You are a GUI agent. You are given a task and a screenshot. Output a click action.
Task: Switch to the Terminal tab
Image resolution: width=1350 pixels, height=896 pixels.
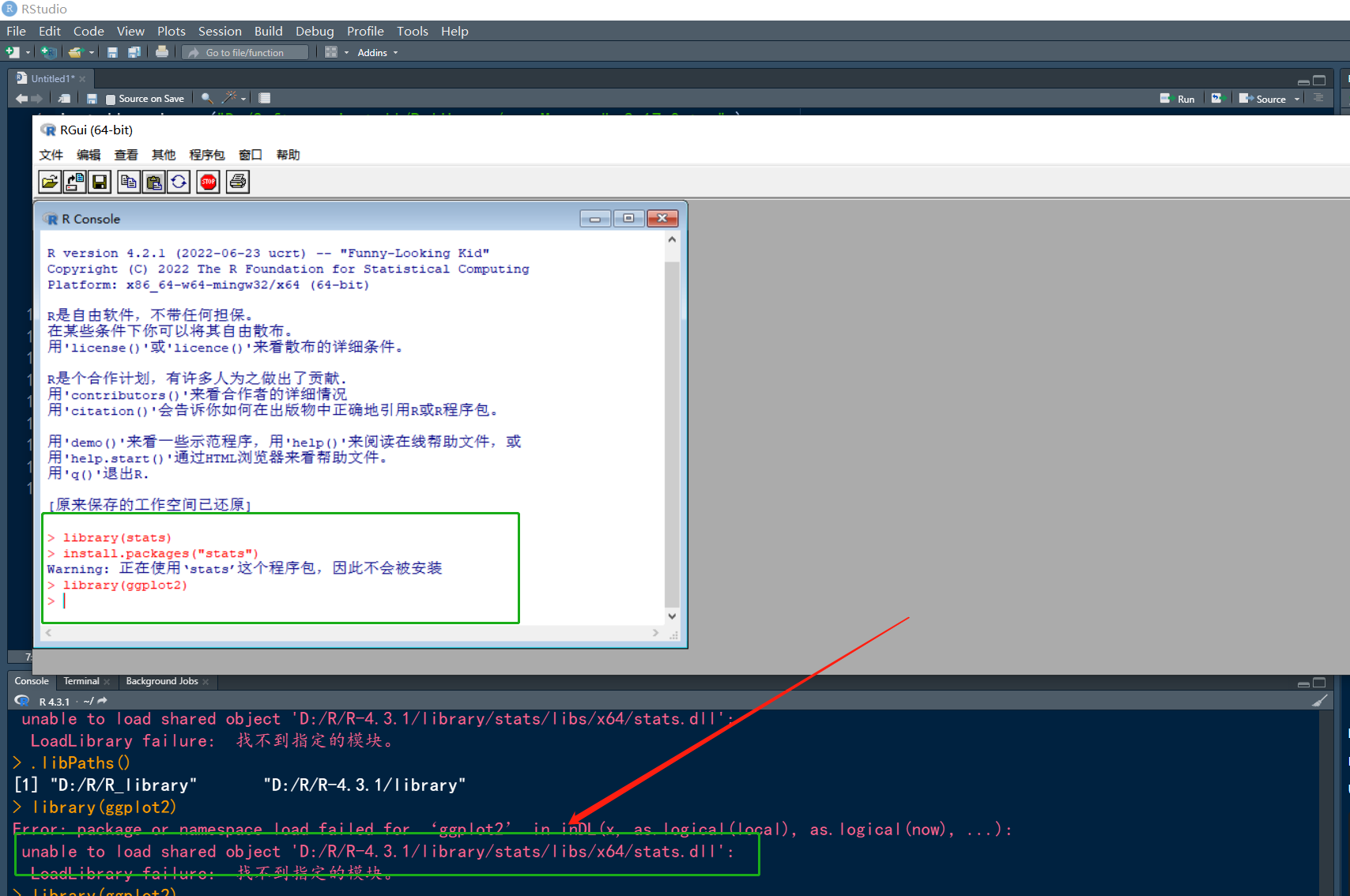[81, 681]
